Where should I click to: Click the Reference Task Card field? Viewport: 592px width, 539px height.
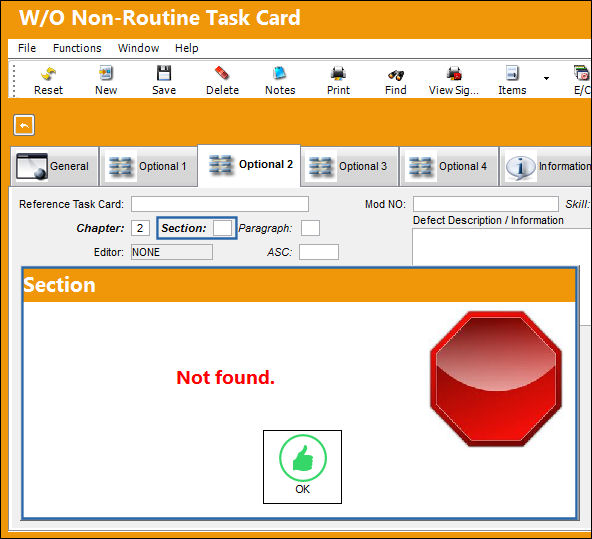coord(220,204)
